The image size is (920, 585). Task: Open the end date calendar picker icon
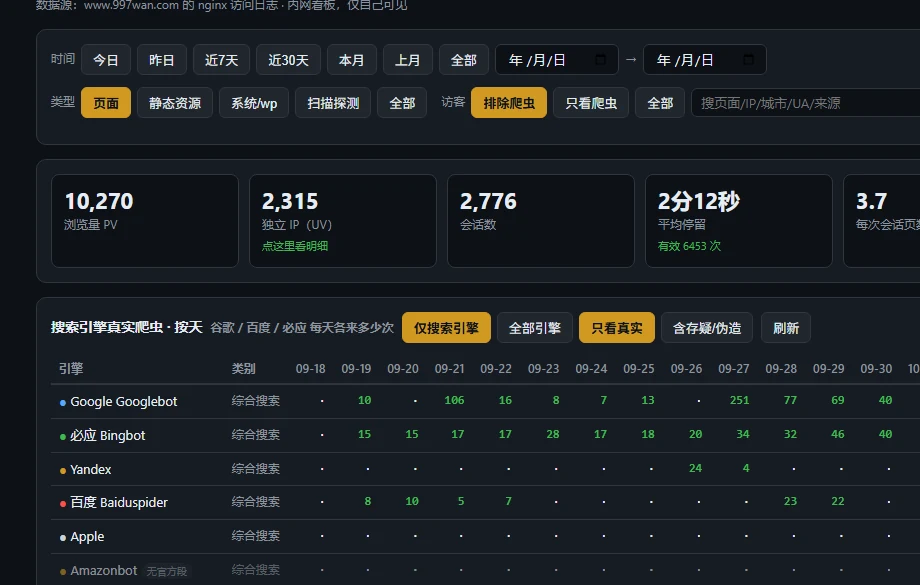click(x=748, y=60)
